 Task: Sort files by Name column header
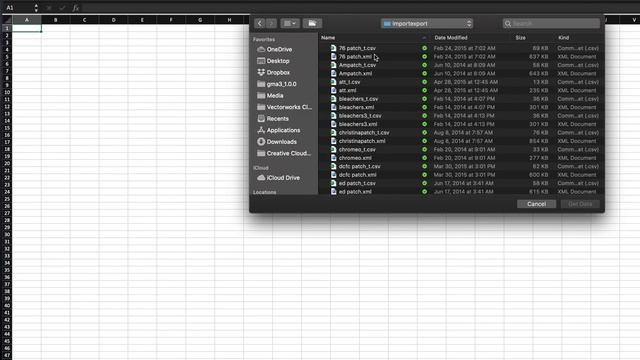(x=328, y=38)
